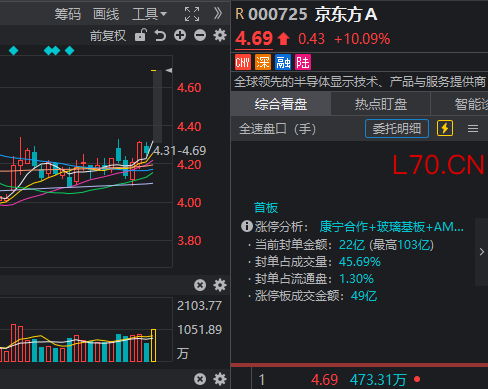This screenshot has width=488, height=389.
Task: Click the lone leftmost cyan diamond marker
Action: (14, 51)
